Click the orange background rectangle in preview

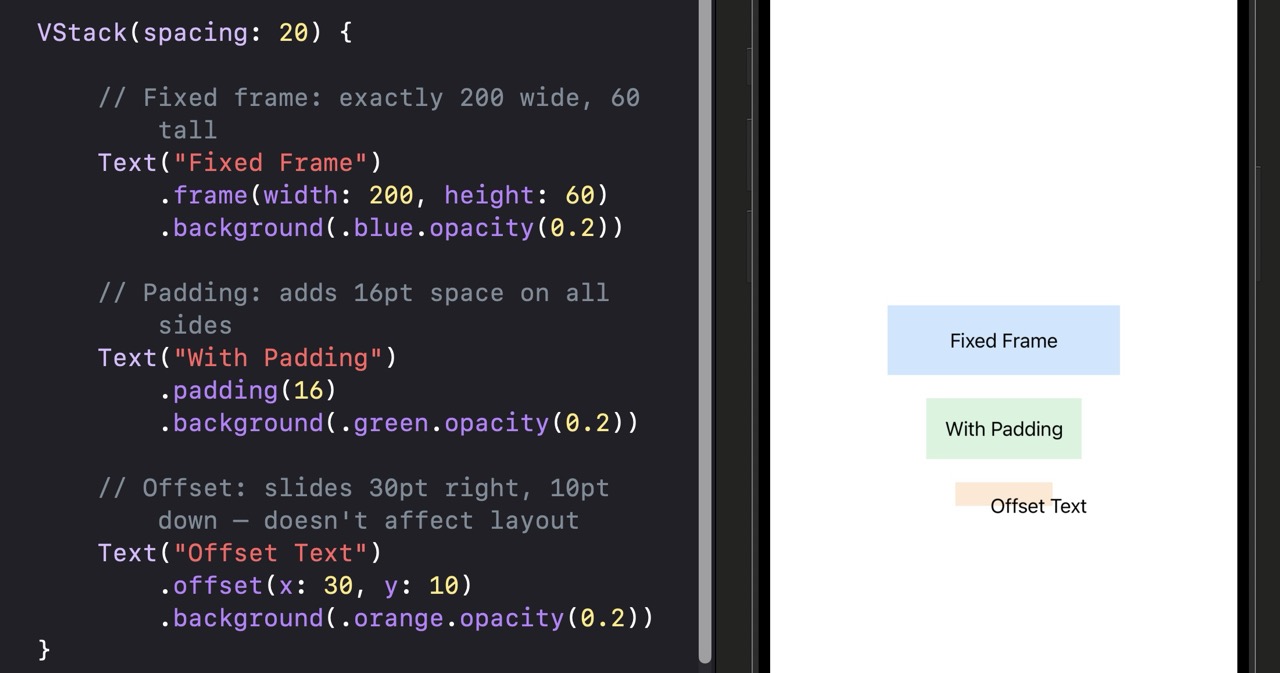tap(970, 493)
